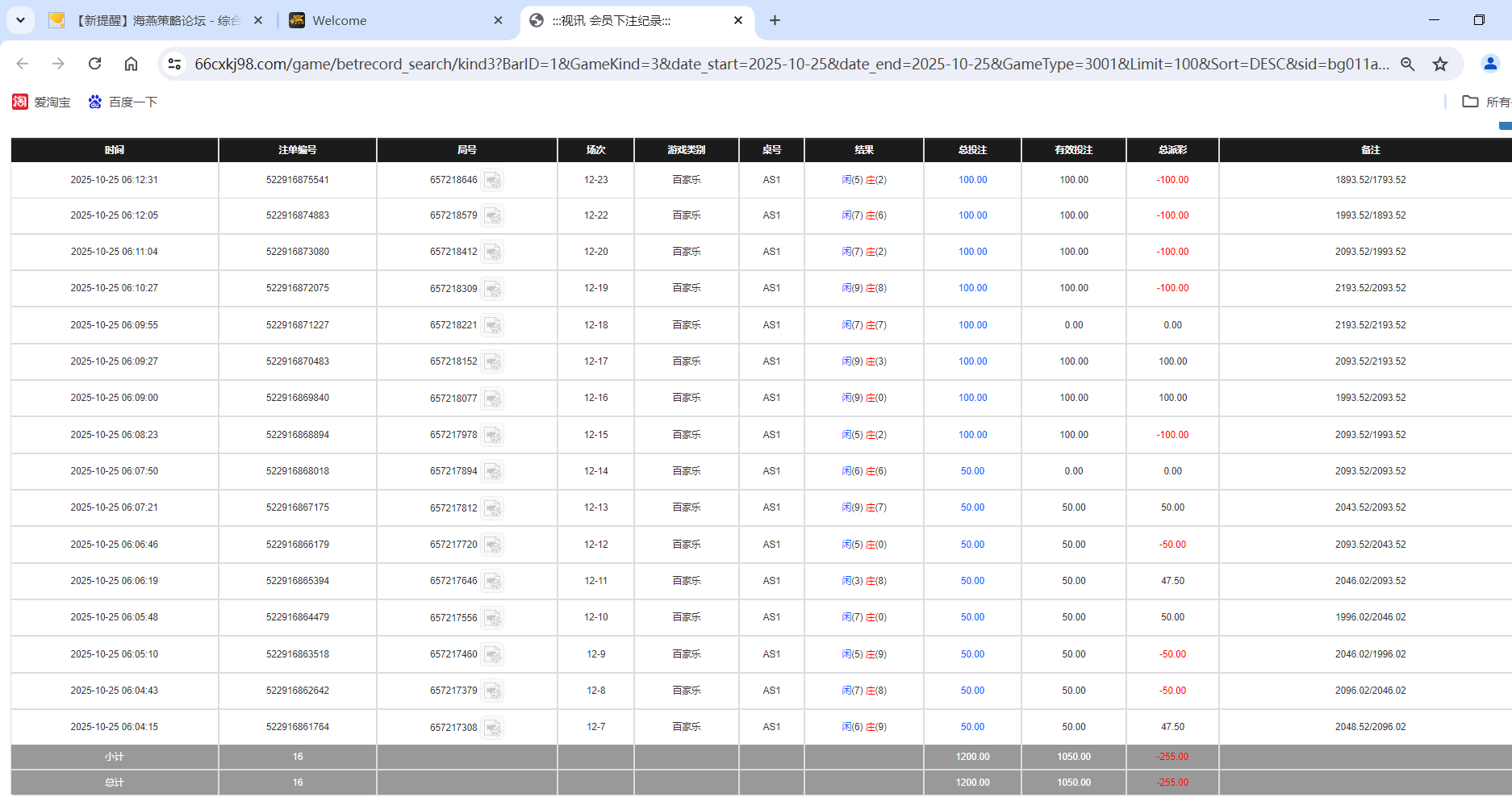This screenshot has width=1512, height=810.
Task: Open the tab search chevron
Action: [x=20, y=20]
